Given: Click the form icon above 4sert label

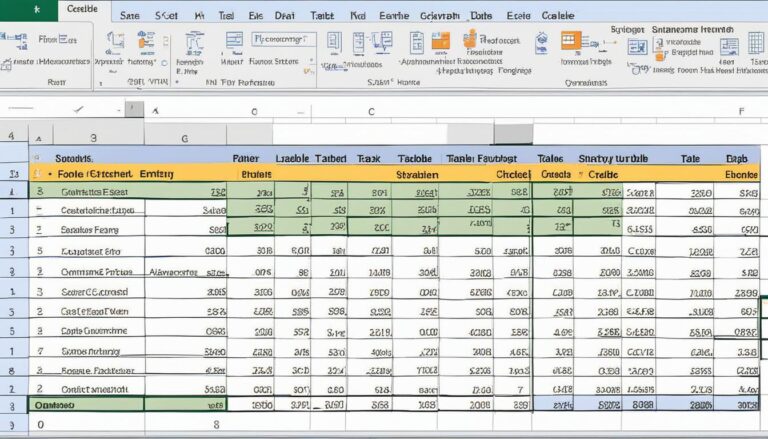Looking at the screenshot, I should click(729, 47).
